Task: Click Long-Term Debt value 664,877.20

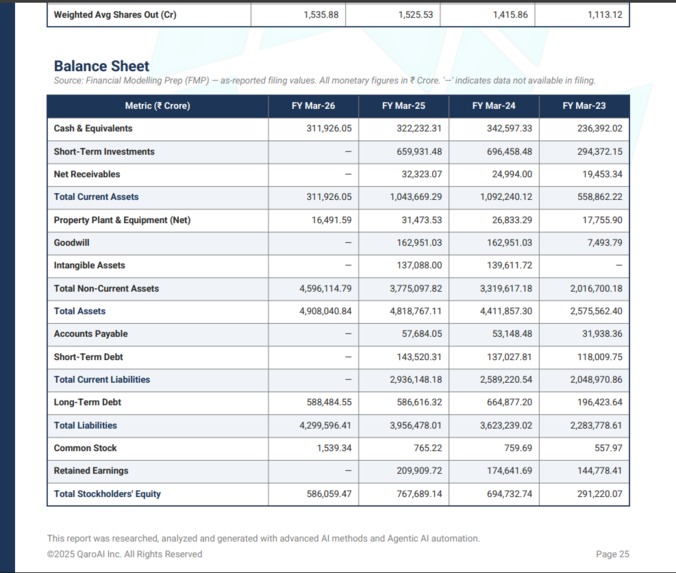Action: pyautogui.click(x=510, y=402)
